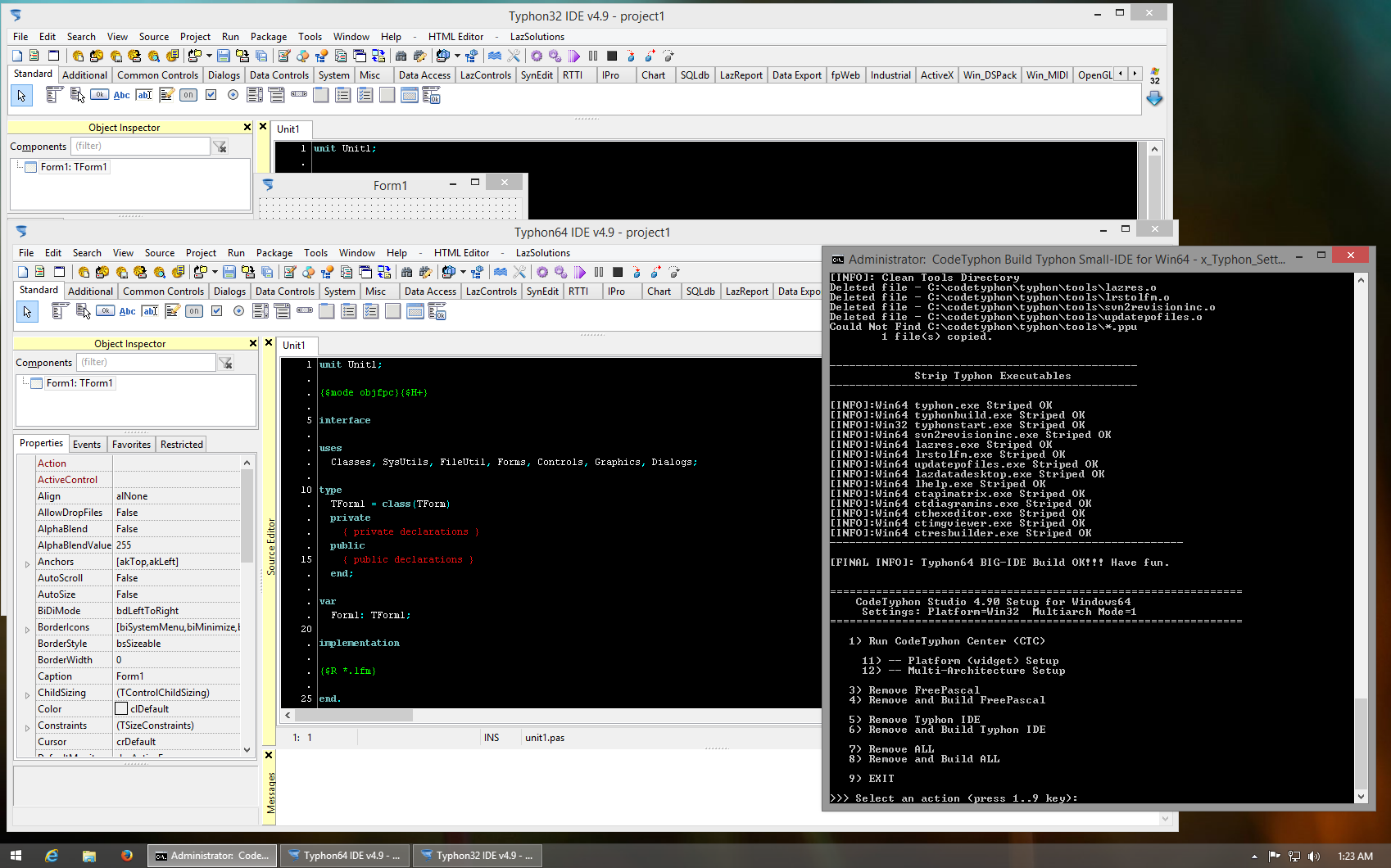The width and height of the screenshot is (1391, 868).
Task: Pause execution in Typhon64 toolbar
Action: click(x=599, y=272)
